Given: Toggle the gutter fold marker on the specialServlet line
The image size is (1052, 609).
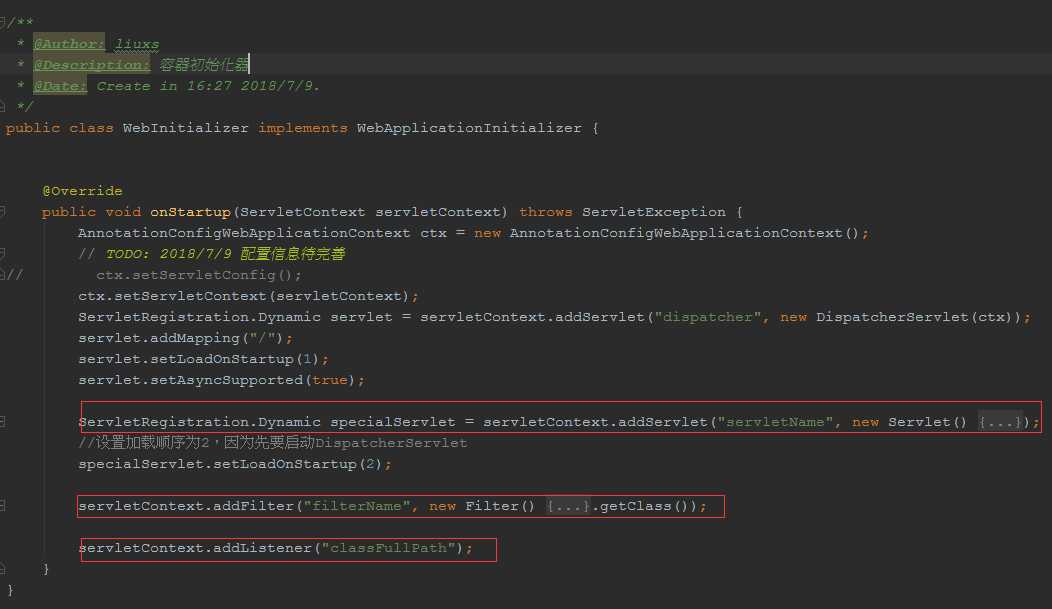Looking at the screenshot, I should (3, 422).
